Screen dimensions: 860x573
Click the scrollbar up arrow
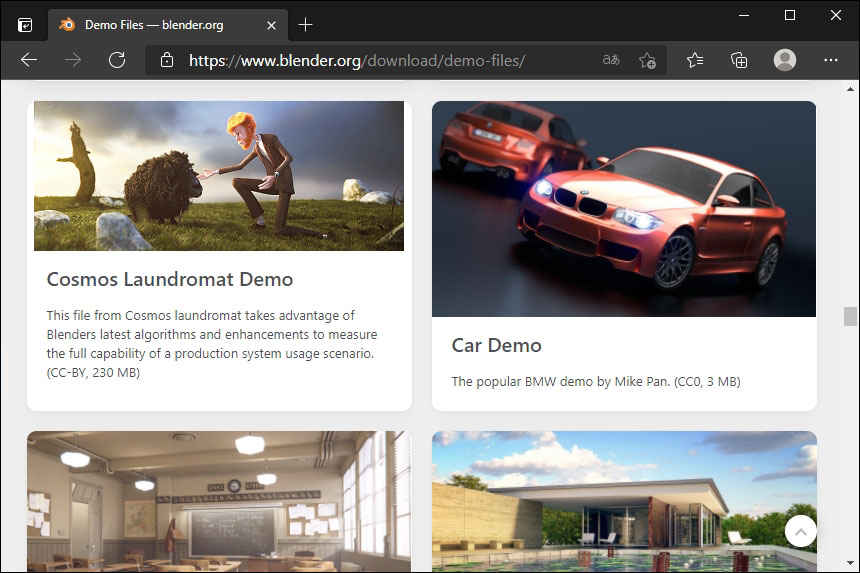850,89
